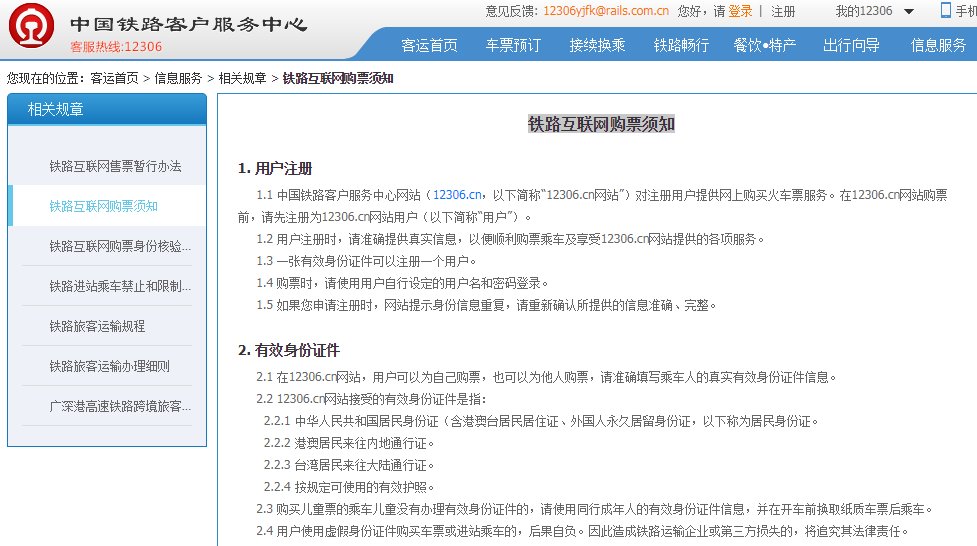Open 铁路旅客运输规程 in sidebar

[97, 326]
